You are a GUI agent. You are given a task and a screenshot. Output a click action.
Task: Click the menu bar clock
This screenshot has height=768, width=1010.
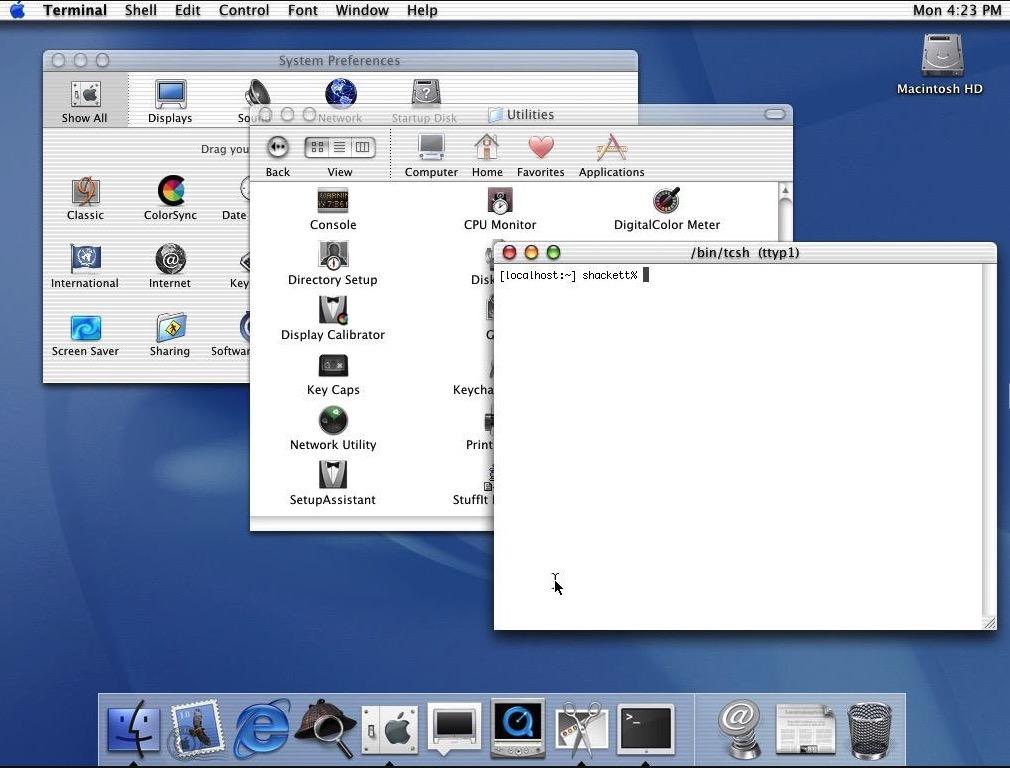pyautogui.click(x=957, y=10)
